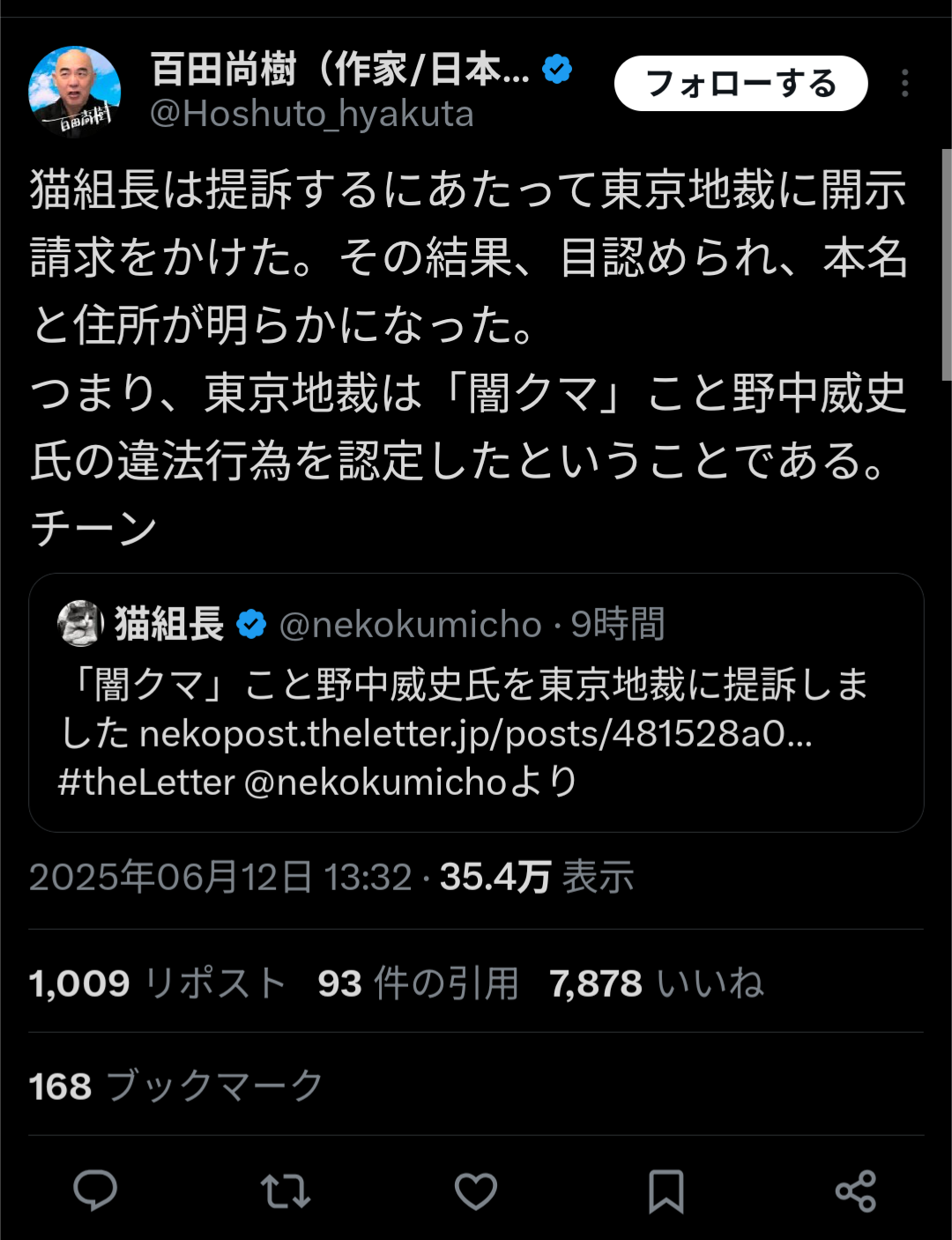This screenshot has height=1240, width=952.
Task: Tap the repost arrows icon
Action: (286, 1191)
